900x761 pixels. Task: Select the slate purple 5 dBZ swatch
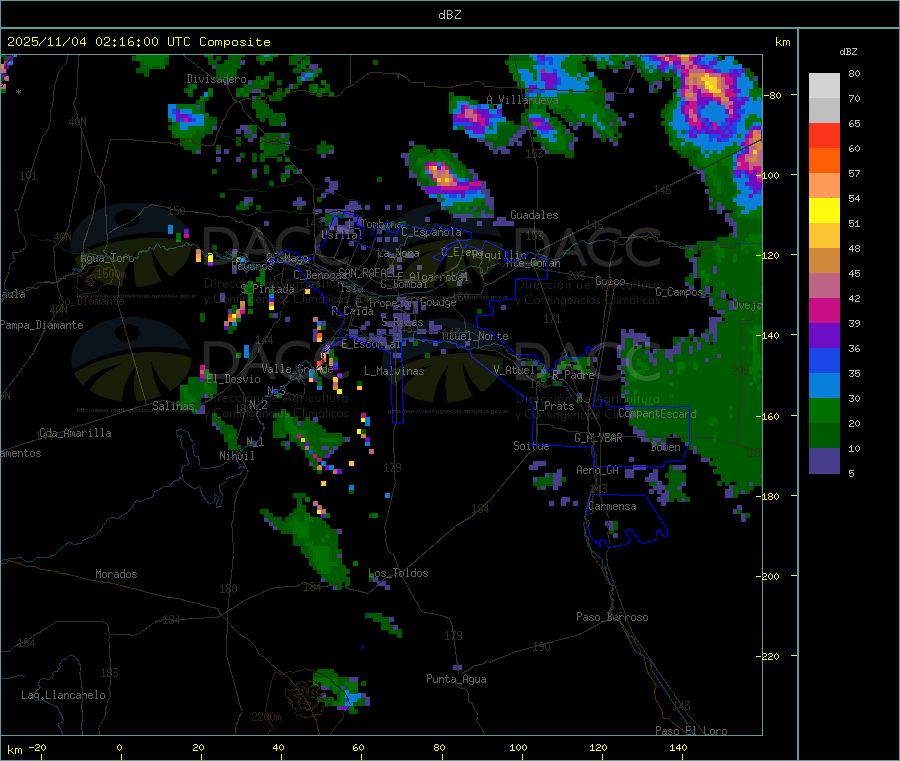coord(824,461)
